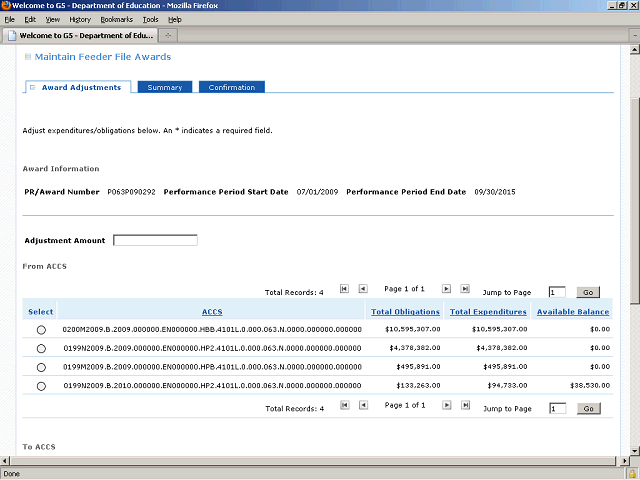Image resolution: width=640 pixels, height=480 pixels.
Task: Open the Confirmation tab
Action: (232, 87)
